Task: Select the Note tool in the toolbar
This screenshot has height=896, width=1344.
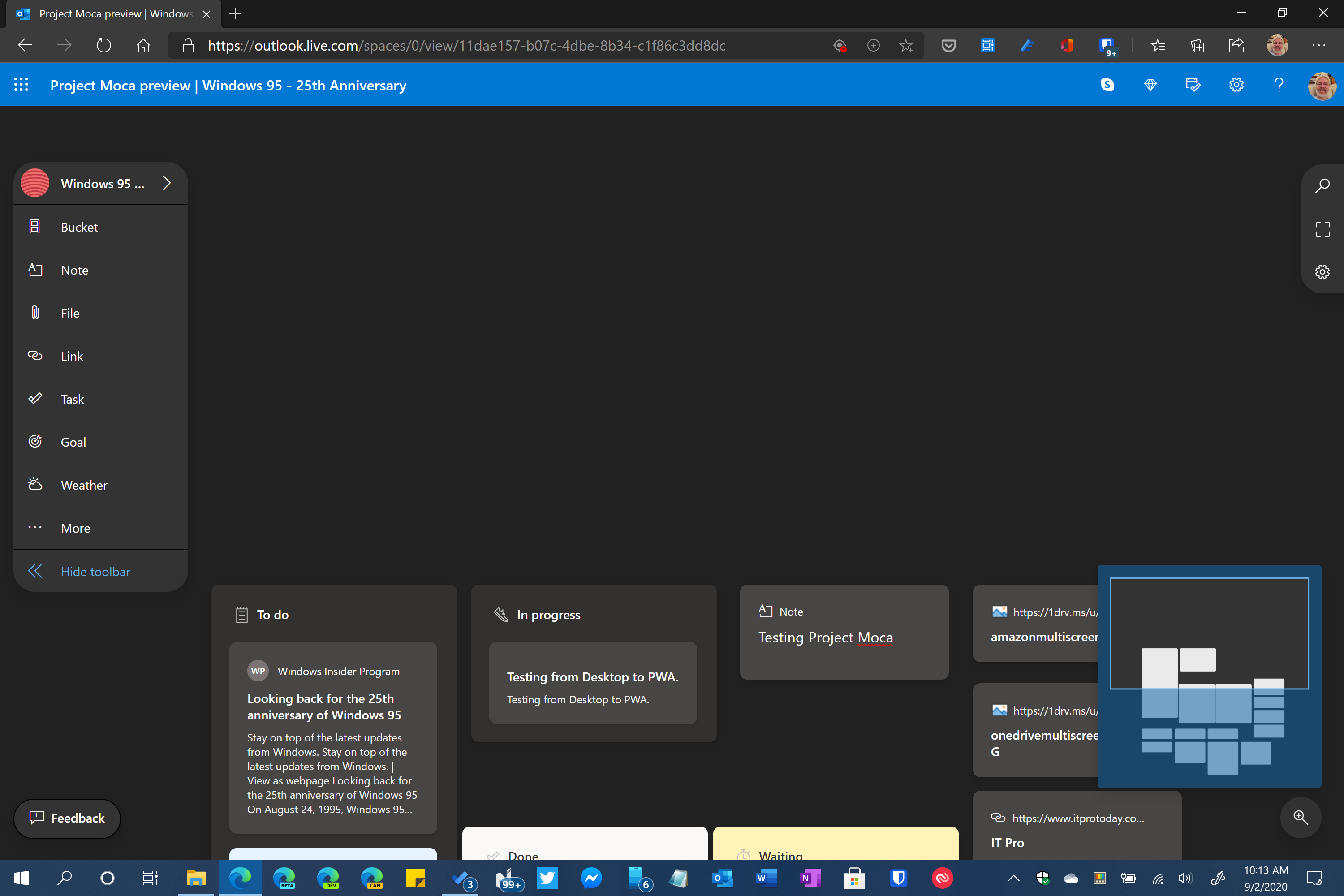Action: point(74,270)
